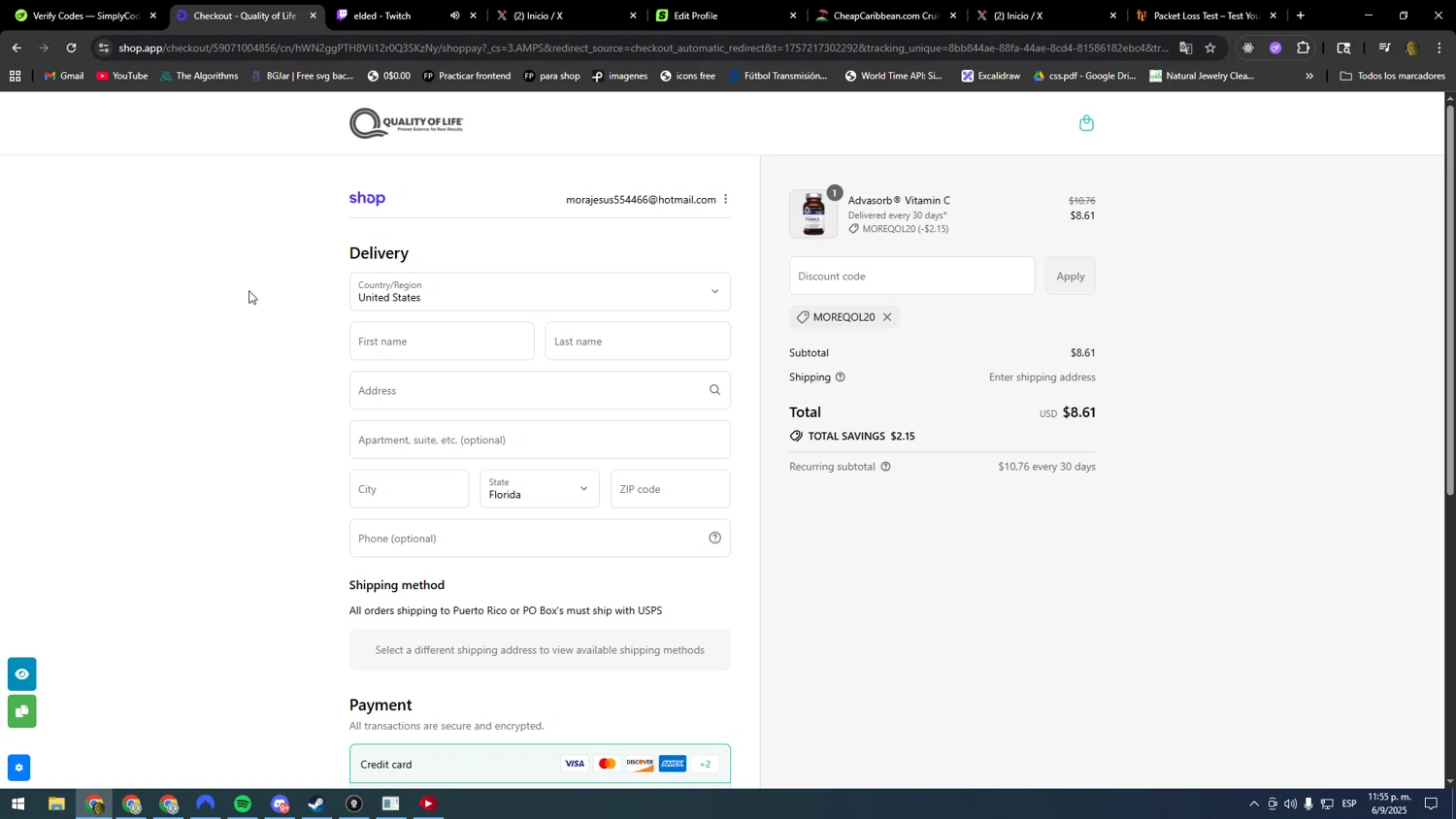Click the City field

tap(409, 489)
